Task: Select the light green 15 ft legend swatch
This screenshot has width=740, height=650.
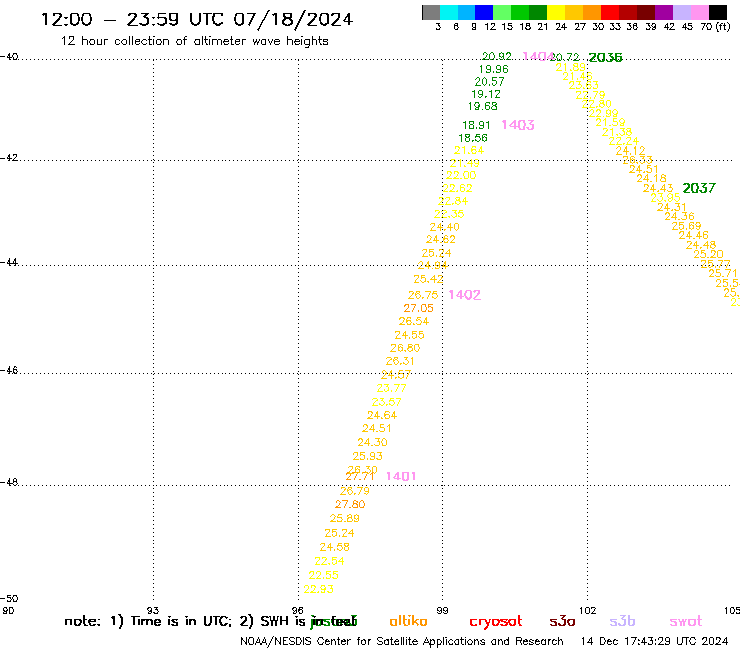Action: pos(502,12)
